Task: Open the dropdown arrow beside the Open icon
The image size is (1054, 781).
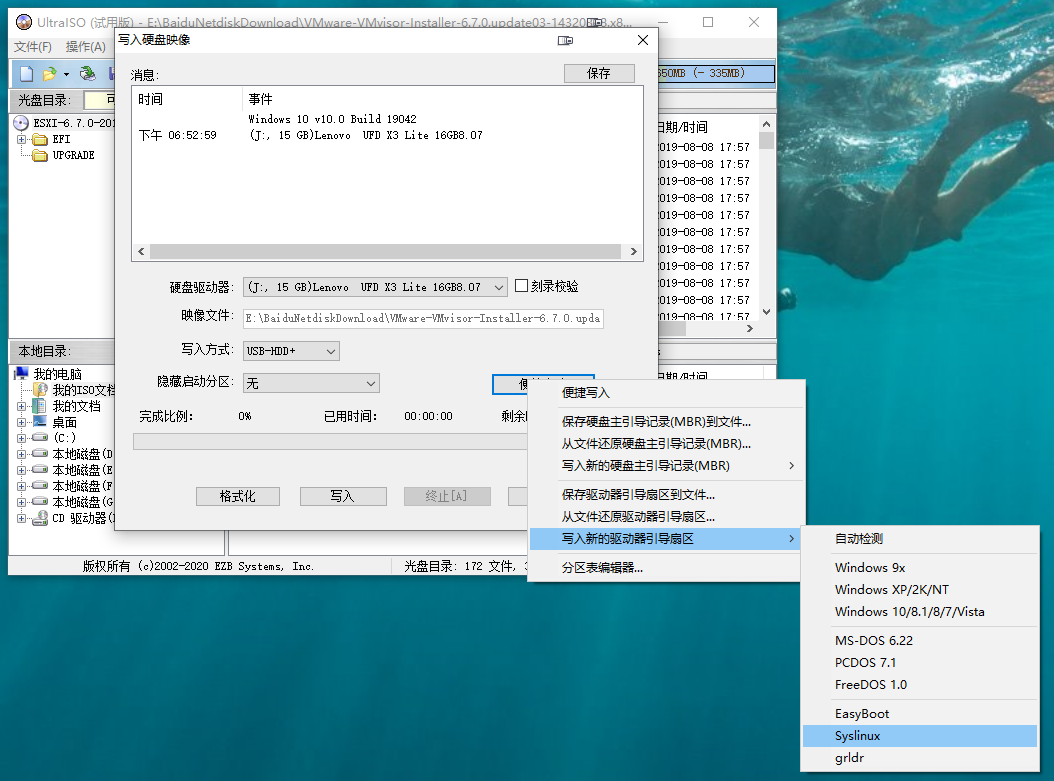Action: point(66,74)
